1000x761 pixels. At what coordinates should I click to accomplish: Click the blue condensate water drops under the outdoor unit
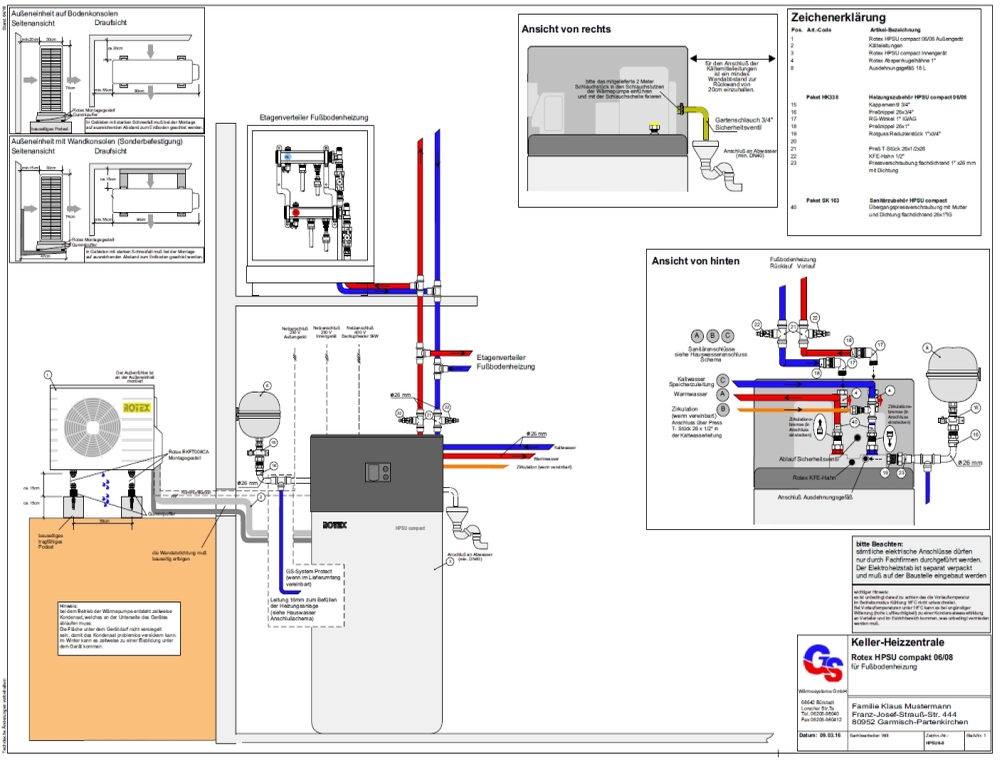pyautogui.click(x=108, y=490)
